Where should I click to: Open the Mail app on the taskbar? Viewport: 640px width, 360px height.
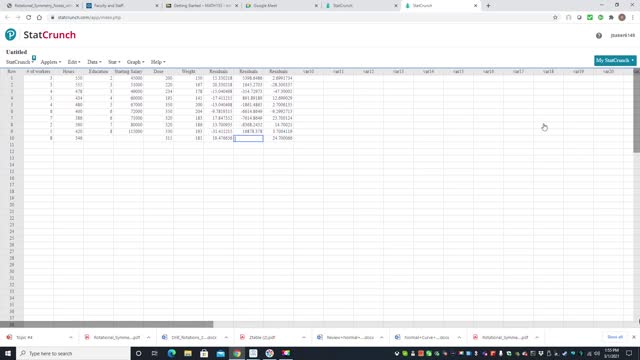(x=220, y=353)
